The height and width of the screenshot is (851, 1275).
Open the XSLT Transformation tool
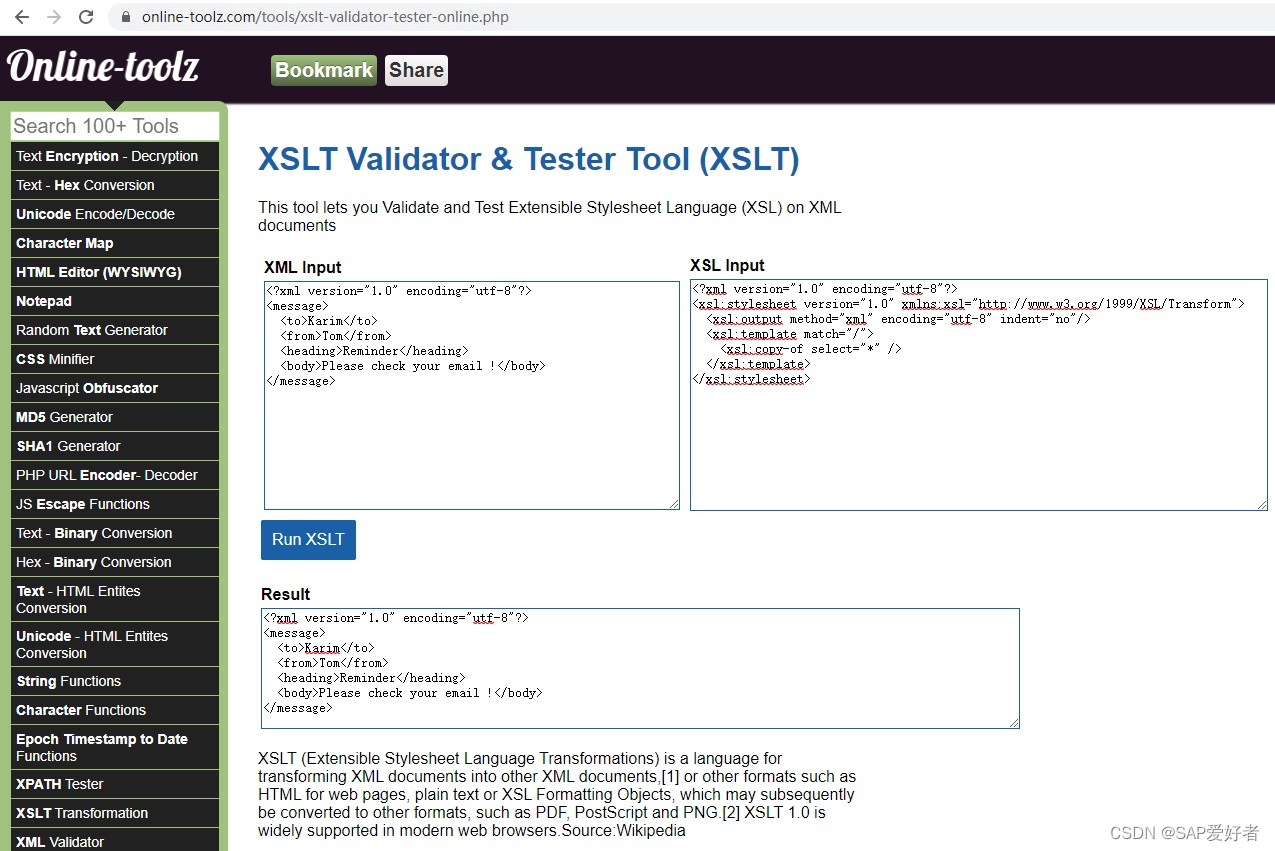point(81,813)
